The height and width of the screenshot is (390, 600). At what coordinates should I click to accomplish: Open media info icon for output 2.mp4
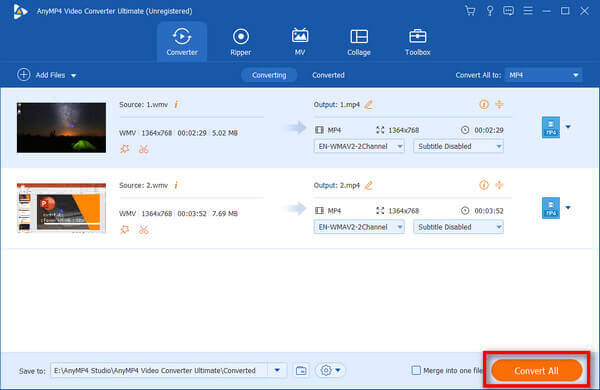pyautogui.click(x=484, y=185)
